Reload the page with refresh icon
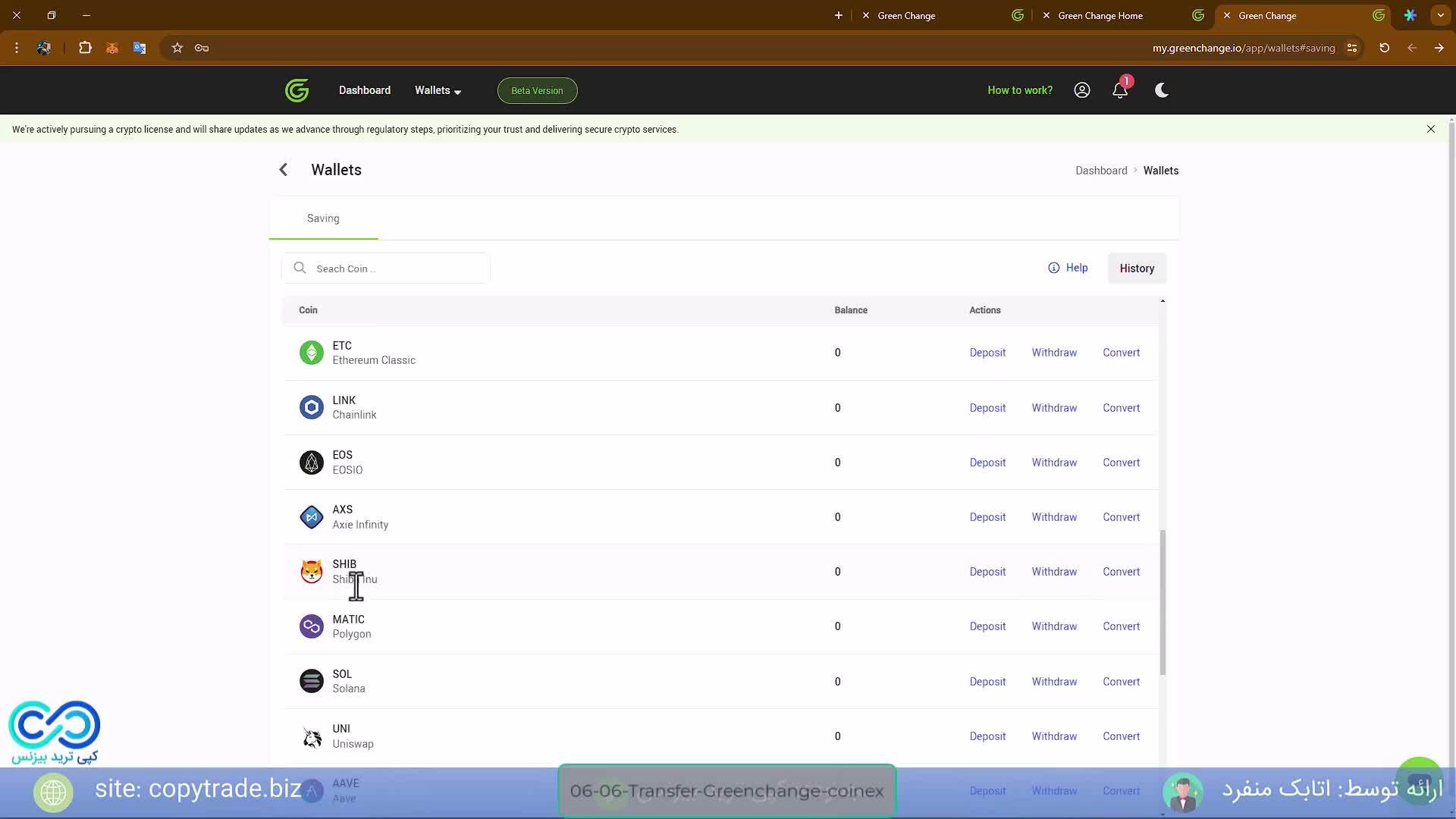 point(1384,48)
